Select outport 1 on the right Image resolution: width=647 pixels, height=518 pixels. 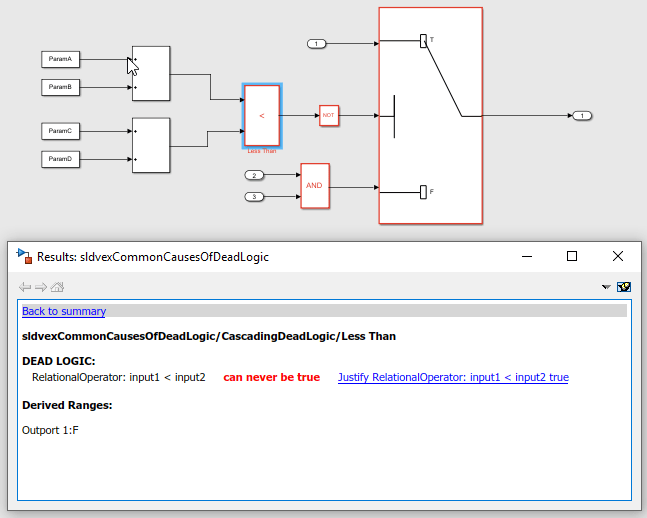pos(582,116)
